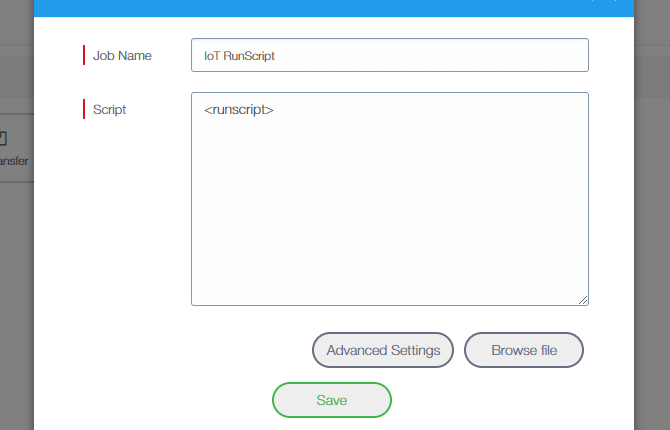
Task: Save the IoT RunScript job
Action: pyautogui.click(x=332, y=400)
